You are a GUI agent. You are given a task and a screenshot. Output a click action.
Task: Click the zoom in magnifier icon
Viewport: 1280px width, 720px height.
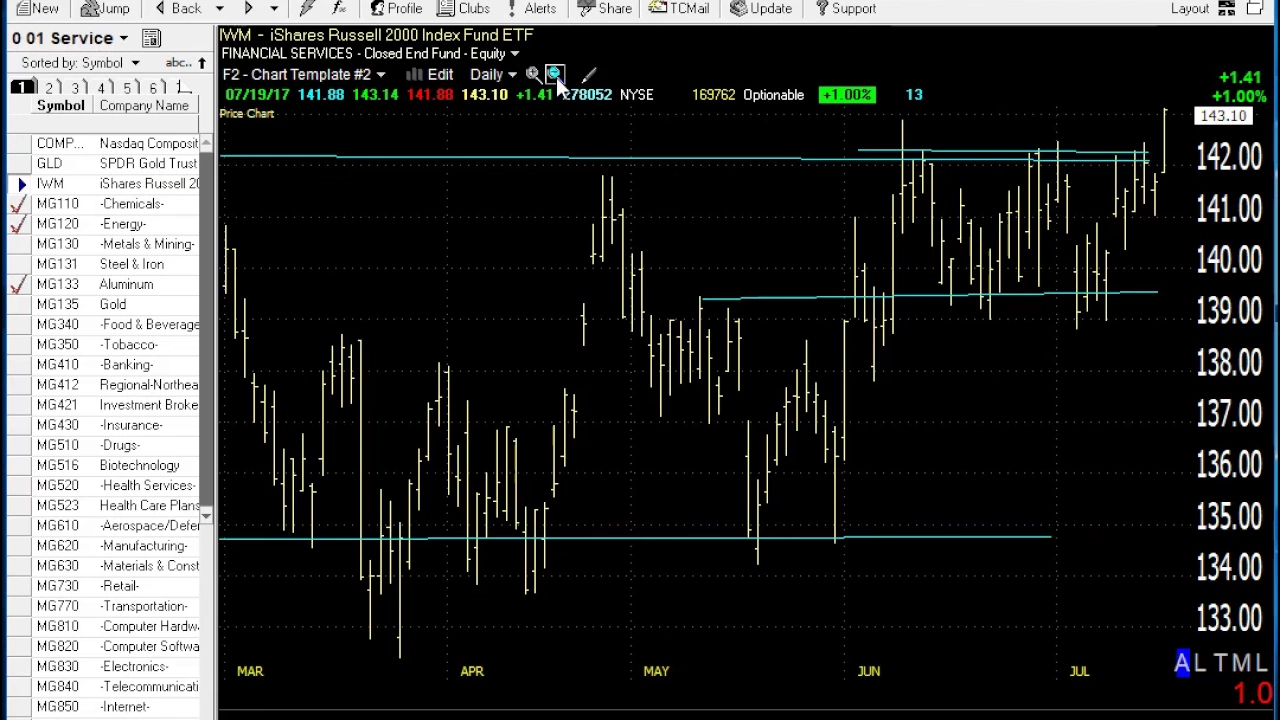533,75
